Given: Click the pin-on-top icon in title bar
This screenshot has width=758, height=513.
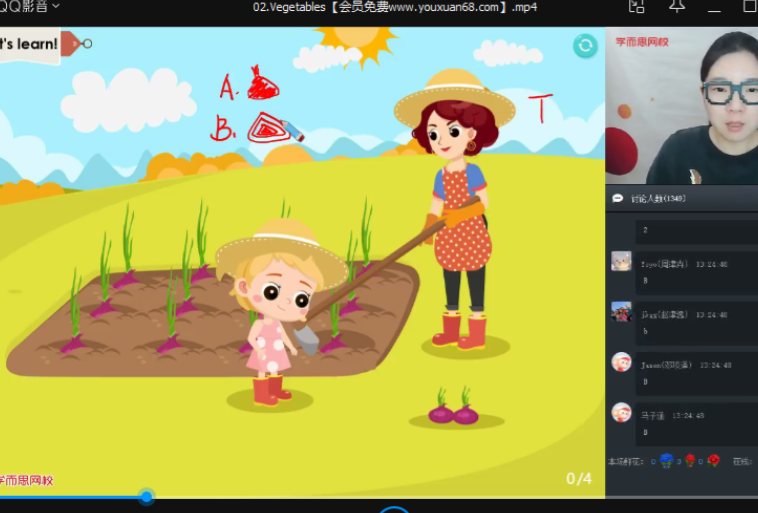Looking at the screenshot, I should click(x=677, y=6).
